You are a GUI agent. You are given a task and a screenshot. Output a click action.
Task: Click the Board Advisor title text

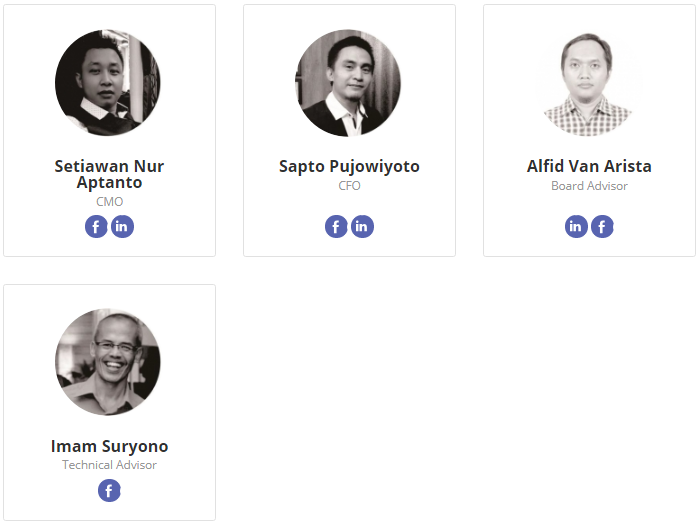[589, 186]
